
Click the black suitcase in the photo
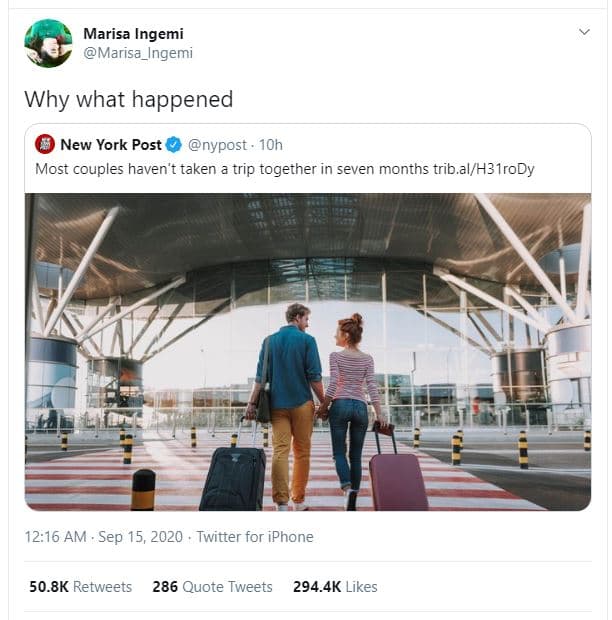tap(232, 478)
